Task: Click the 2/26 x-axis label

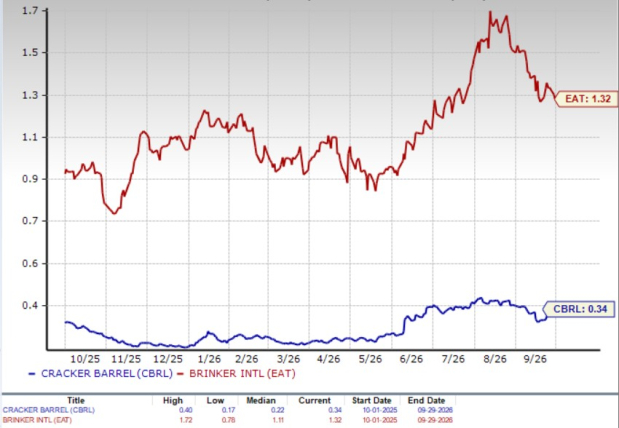Action: point(247,359)
